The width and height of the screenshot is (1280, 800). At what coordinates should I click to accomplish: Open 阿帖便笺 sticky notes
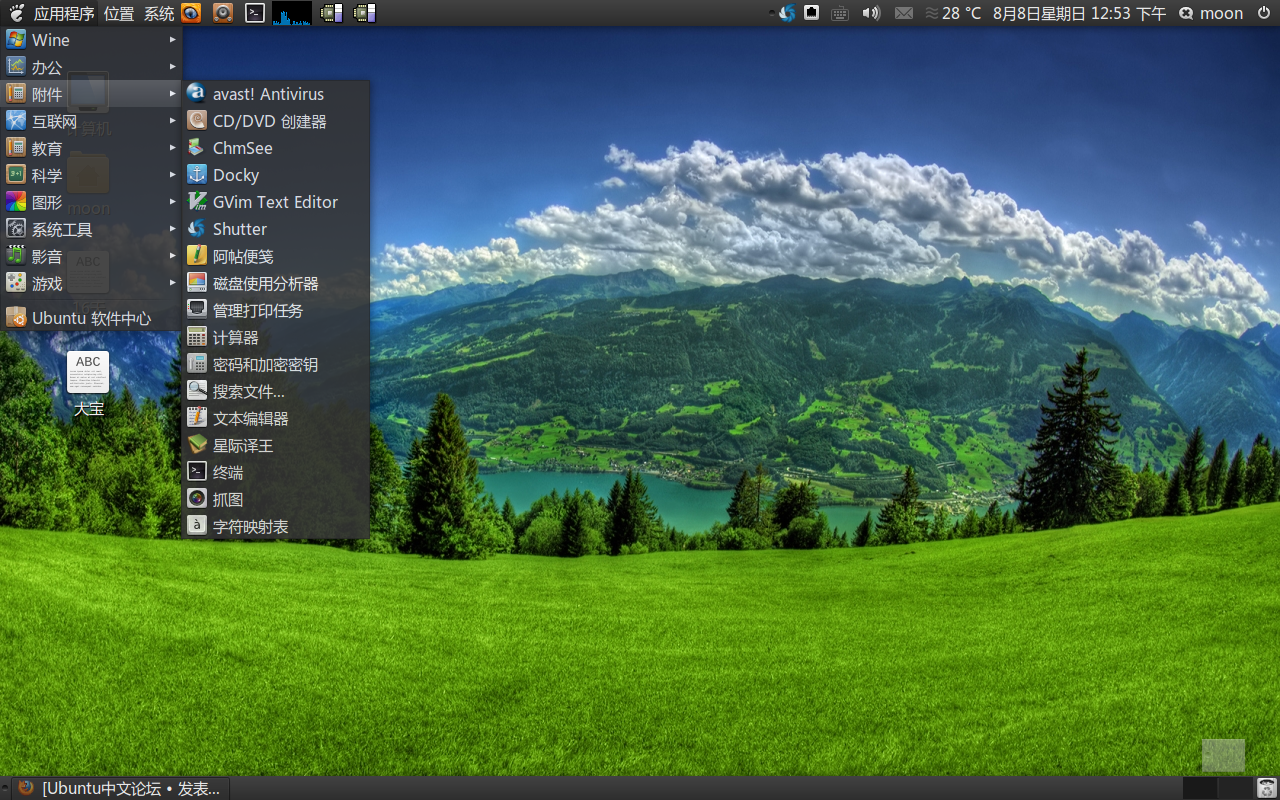(276, 256)
